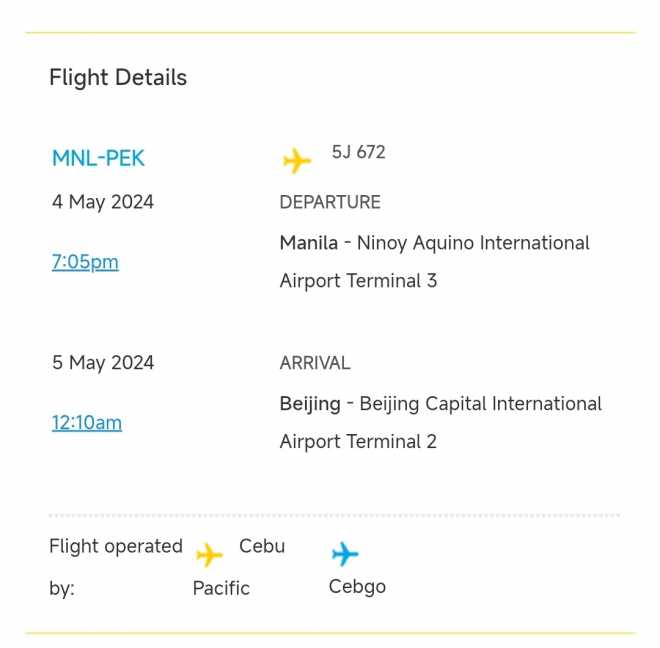The width and height of the screenshot is (660, 648).
Task: Click the ARRIVAL label
Action: pos(315,363)
